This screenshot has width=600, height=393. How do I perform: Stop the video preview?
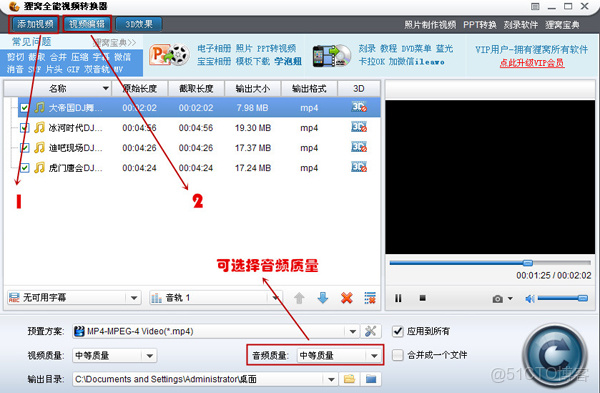click(422, 298)
